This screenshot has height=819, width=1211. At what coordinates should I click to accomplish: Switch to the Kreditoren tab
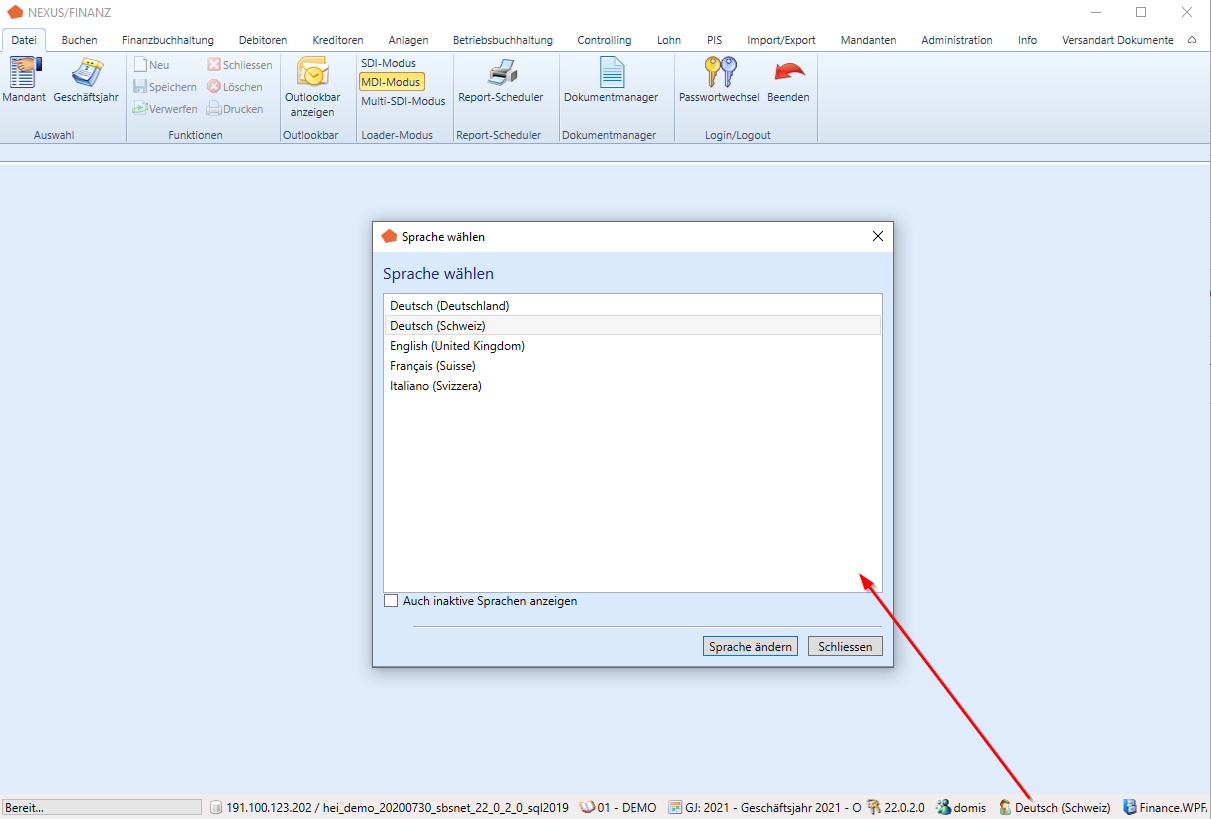pyautogui.click(x=337, y=40)
